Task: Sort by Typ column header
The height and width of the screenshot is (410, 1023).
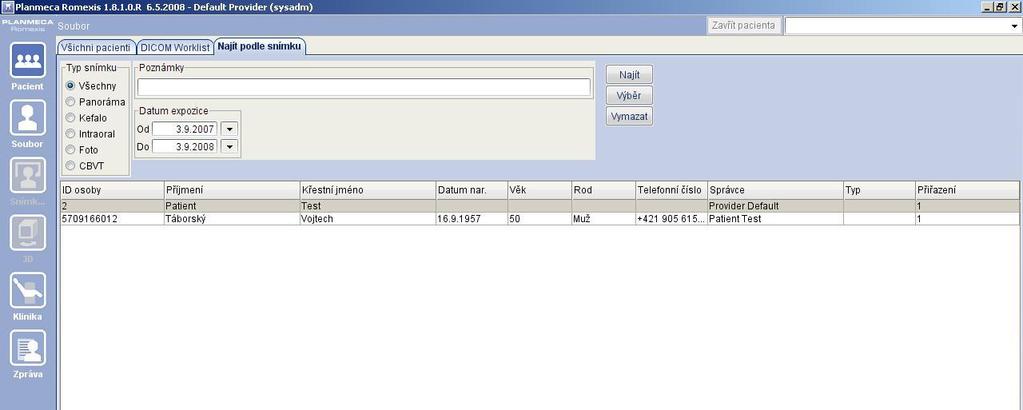Action: (x=879, y=190)
